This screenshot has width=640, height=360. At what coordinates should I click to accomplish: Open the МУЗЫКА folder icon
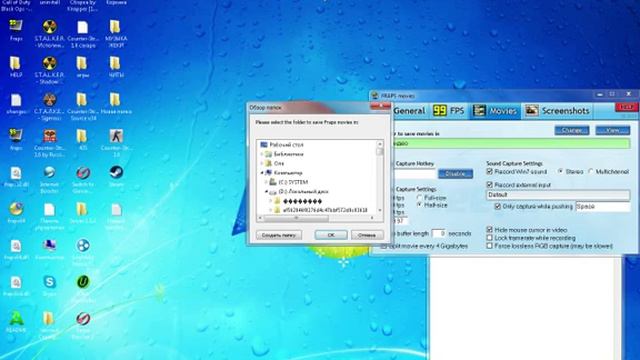[115, 27]
